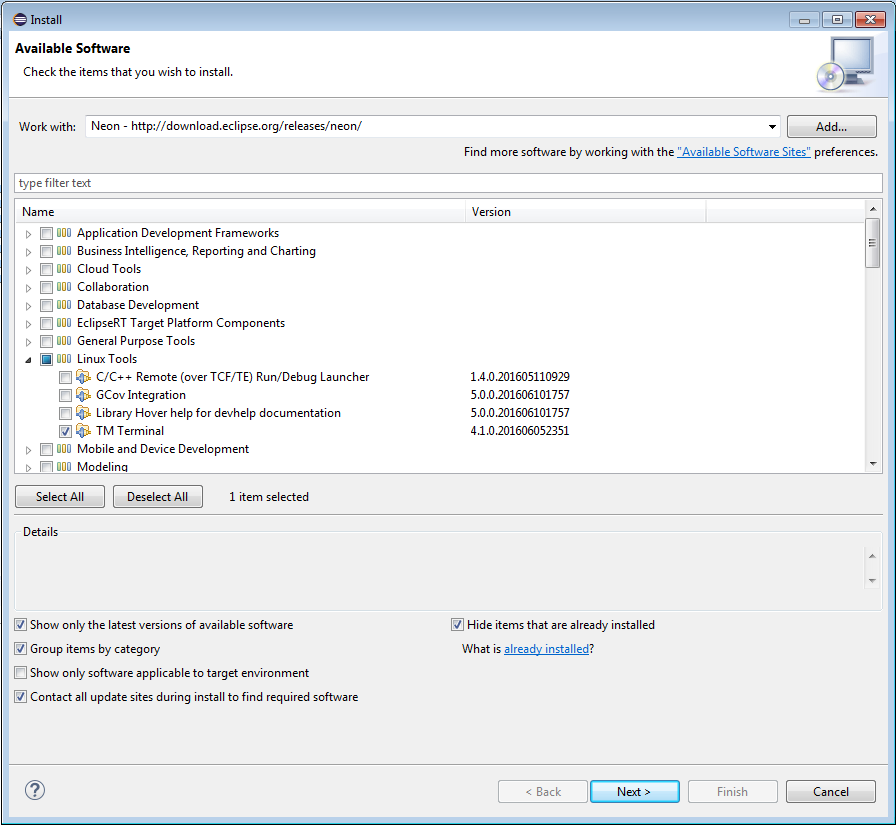Click the Add... button
This screenshot has height=826, width=896.
(831, 127)
